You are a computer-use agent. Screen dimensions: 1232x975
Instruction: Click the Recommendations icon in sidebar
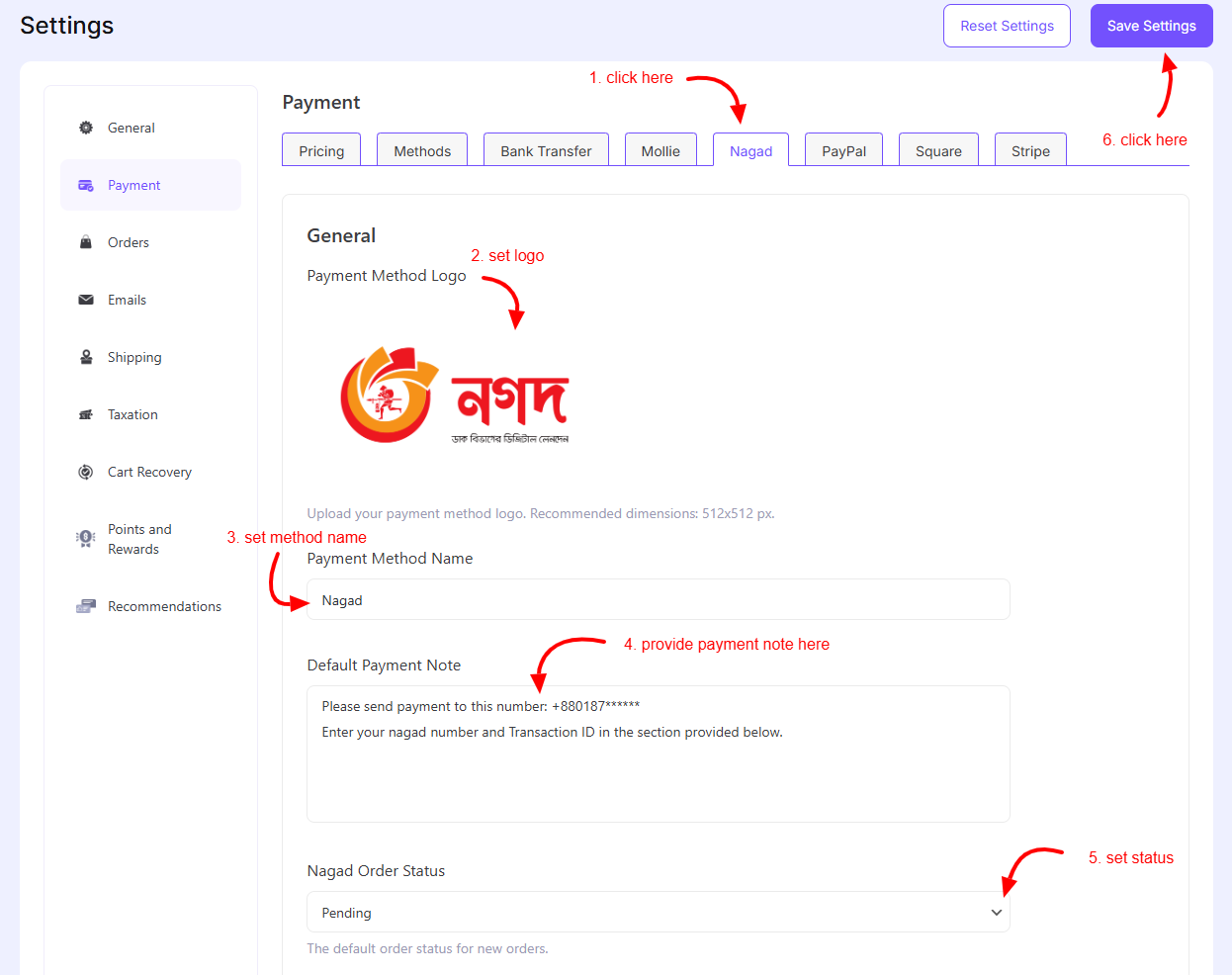[x=86, y=606]
